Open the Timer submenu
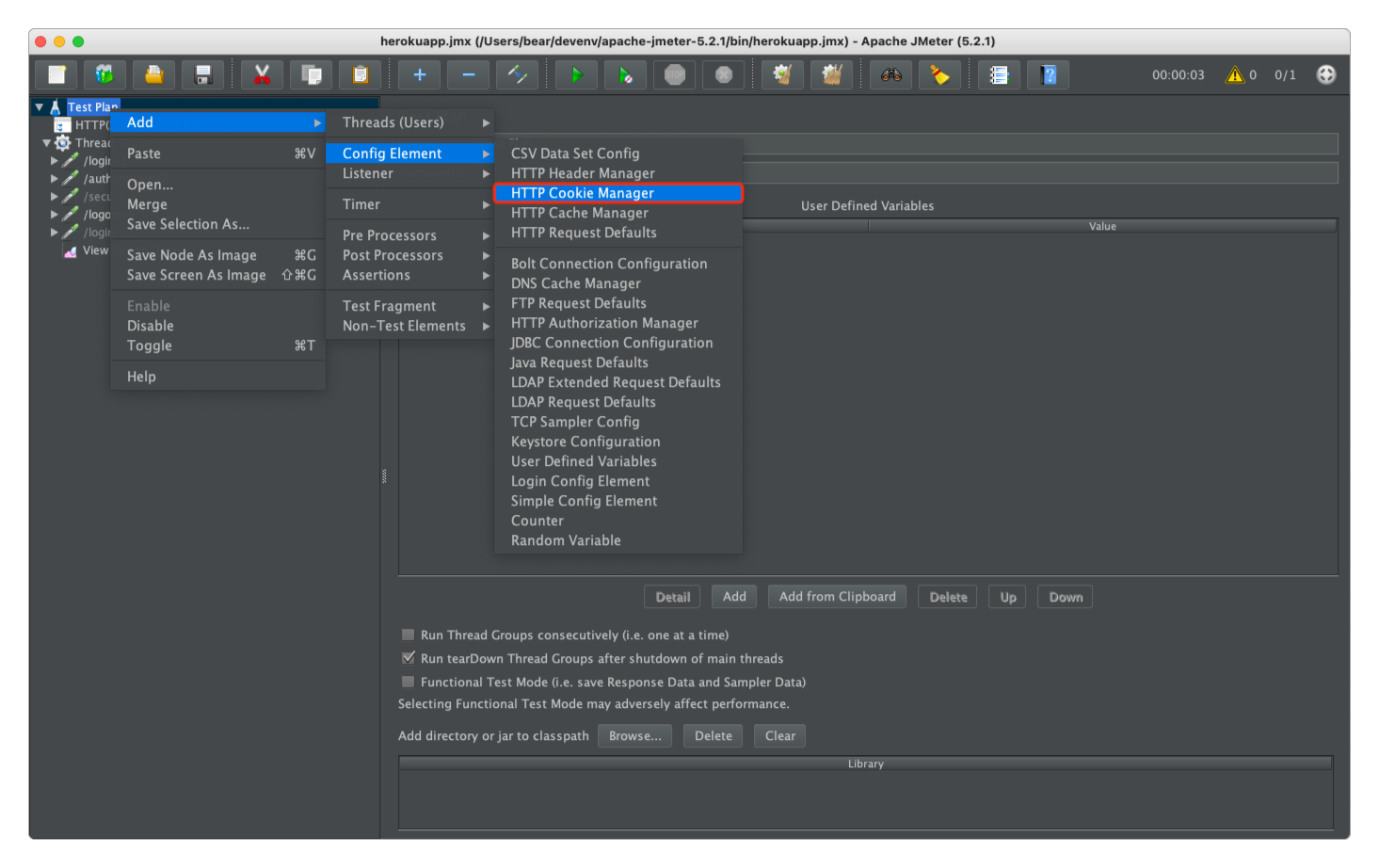Image resolution: width=1379 pixels, height=868 pixels. pos(409,204)
